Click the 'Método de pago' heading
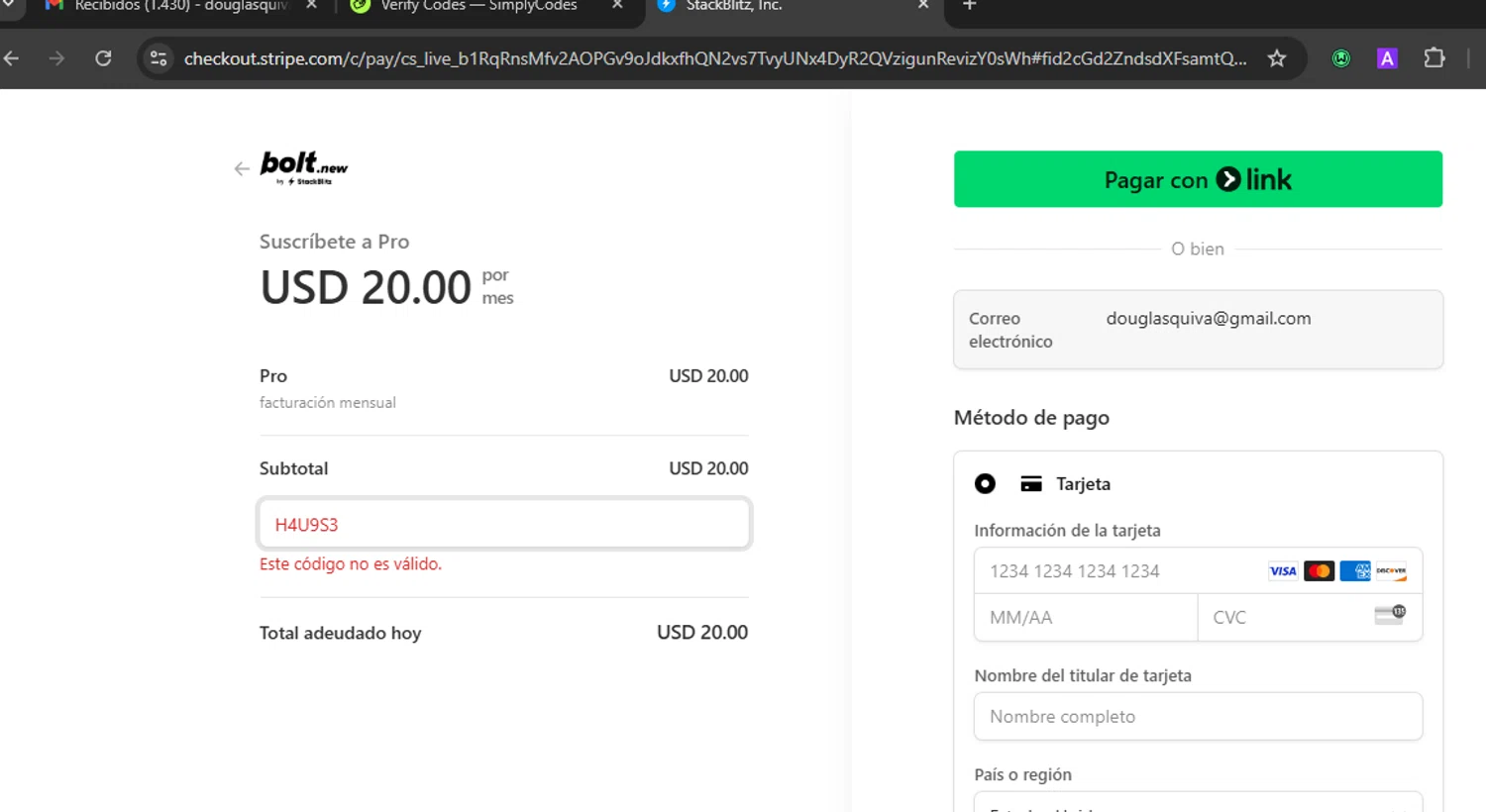1486x812 pixels. (1031, 418)
